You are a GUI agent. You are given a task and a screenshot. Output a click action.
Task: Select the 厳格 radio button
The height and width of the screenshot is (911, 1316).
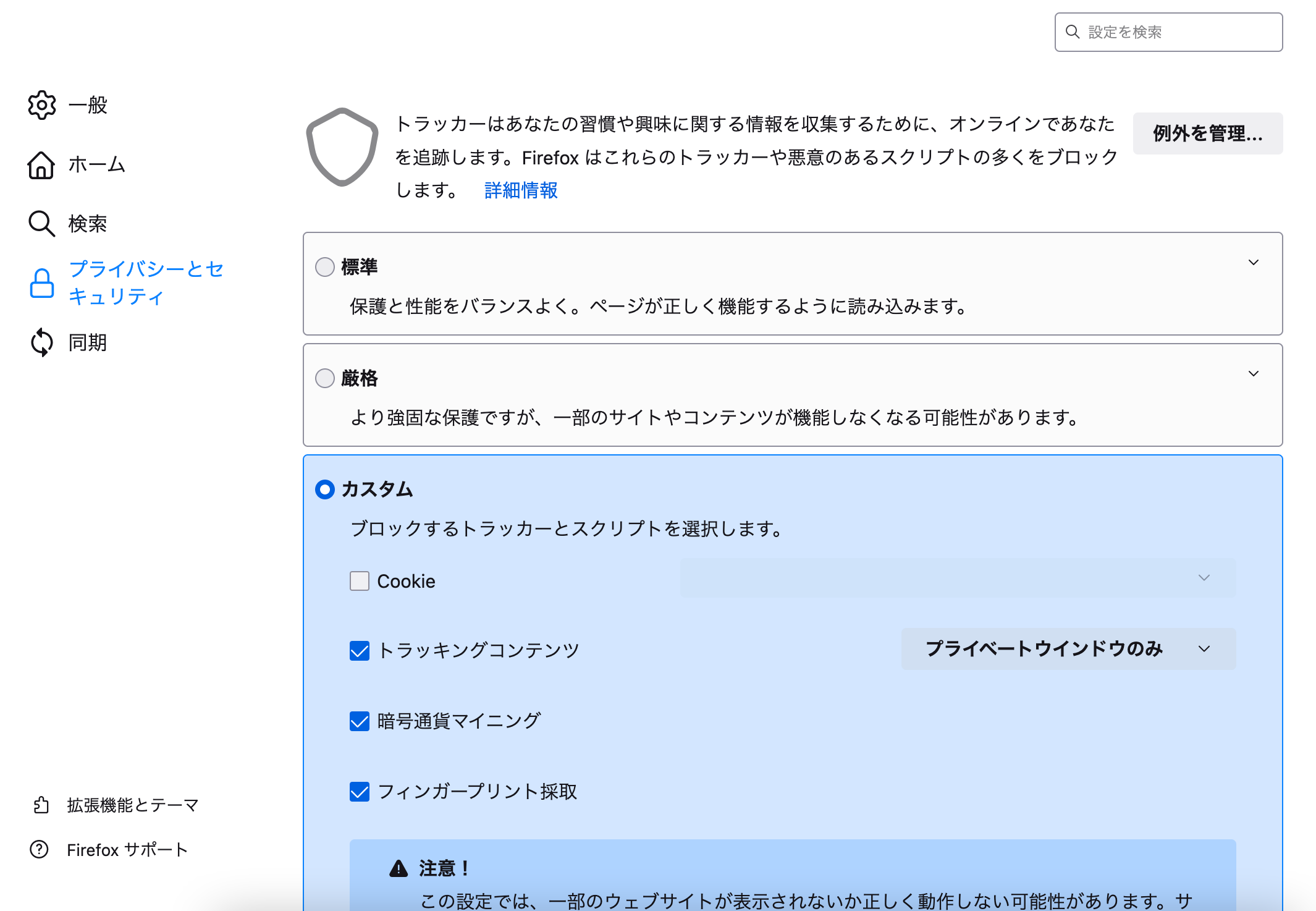[x=325, y=378]
